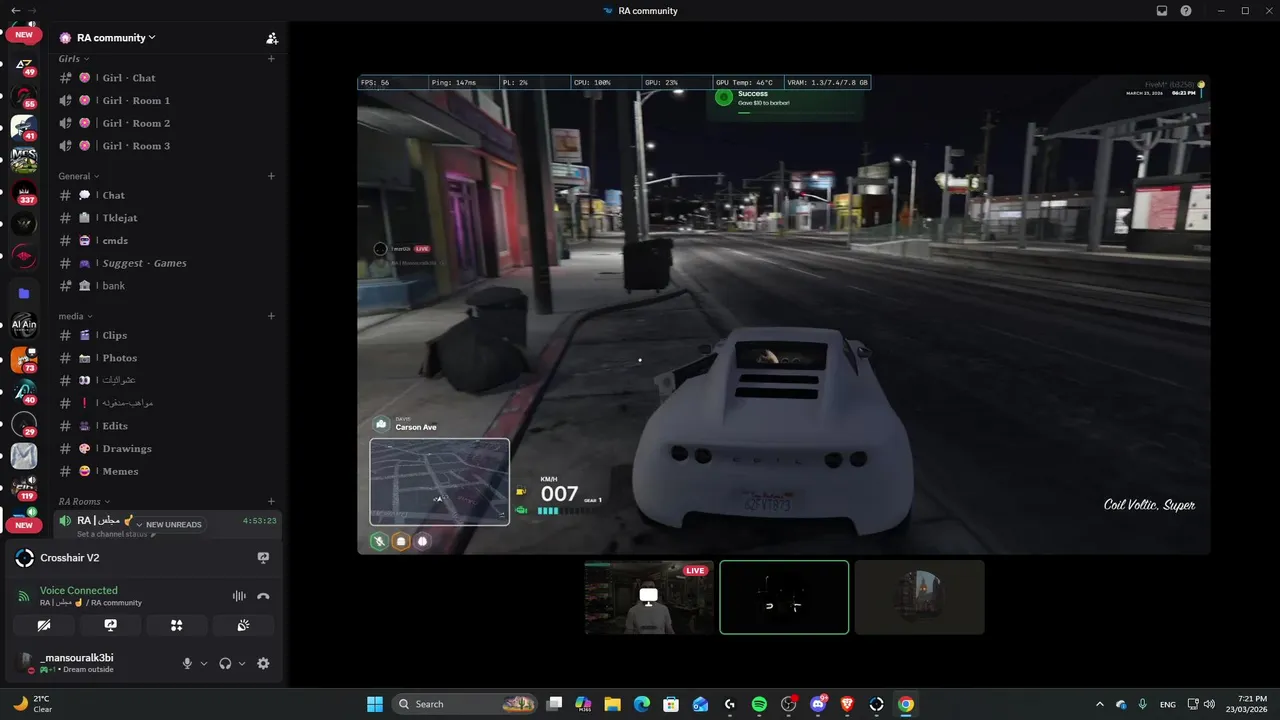Open Chrome from the taskbar

click(x=906, y=704)
